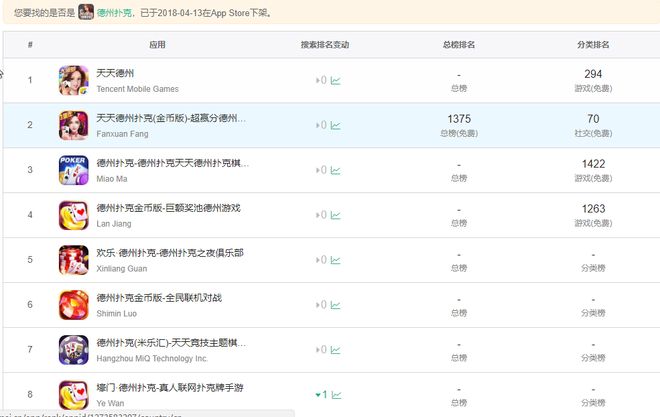Click the developer name Shimin Luo
This screenshot has height=417, width=660.
tap(117, 314)
